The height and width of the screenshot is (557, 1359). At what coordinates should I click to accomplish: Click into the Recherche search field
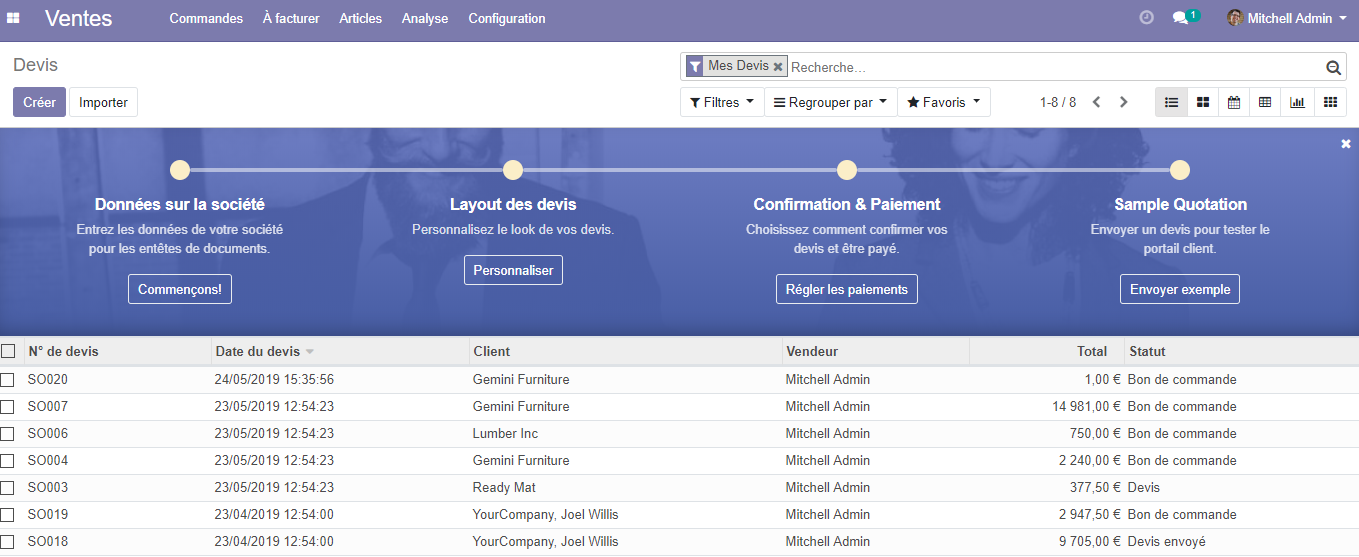tap(1050, 67)
